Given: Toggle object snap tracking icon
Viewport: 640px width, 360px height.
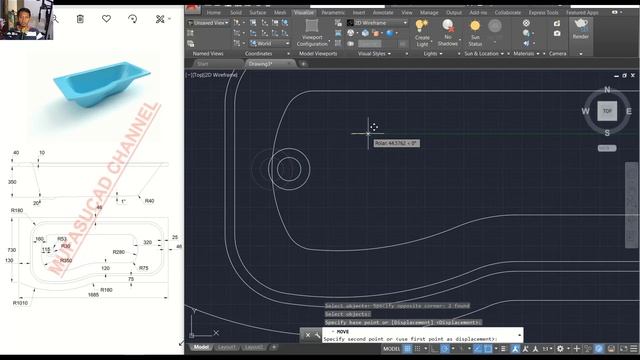Looking at the screenshot, I should click(x=478, y=349).
